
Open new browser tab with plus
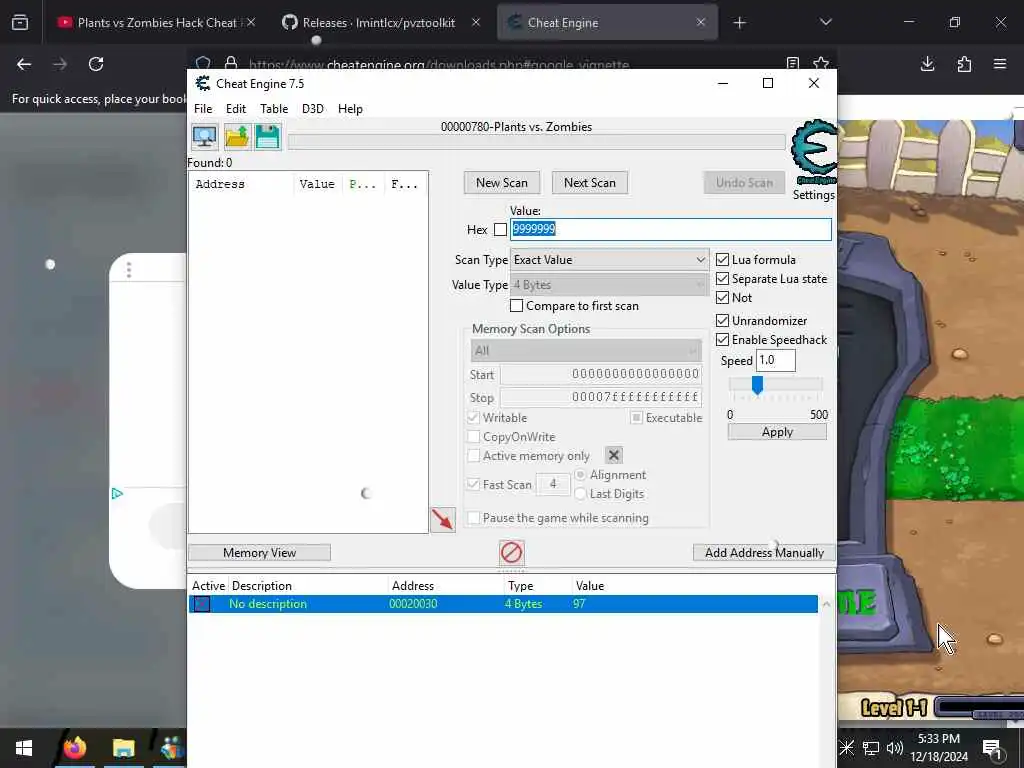739,23
